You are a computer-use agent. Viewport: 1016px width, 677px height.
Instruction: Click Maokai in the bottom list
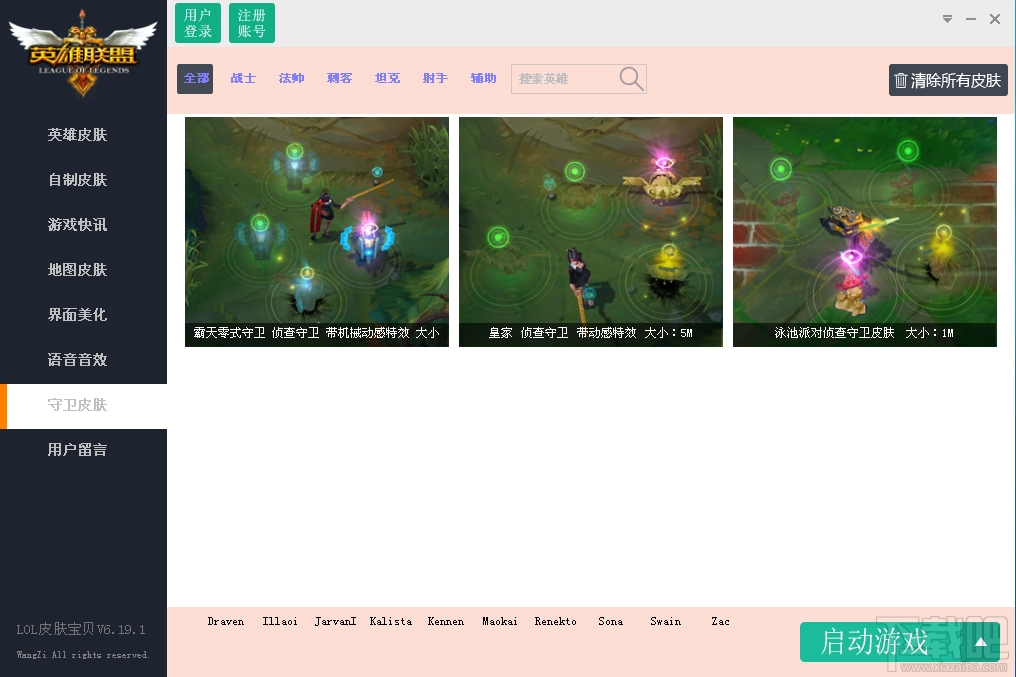click(500, 621)
